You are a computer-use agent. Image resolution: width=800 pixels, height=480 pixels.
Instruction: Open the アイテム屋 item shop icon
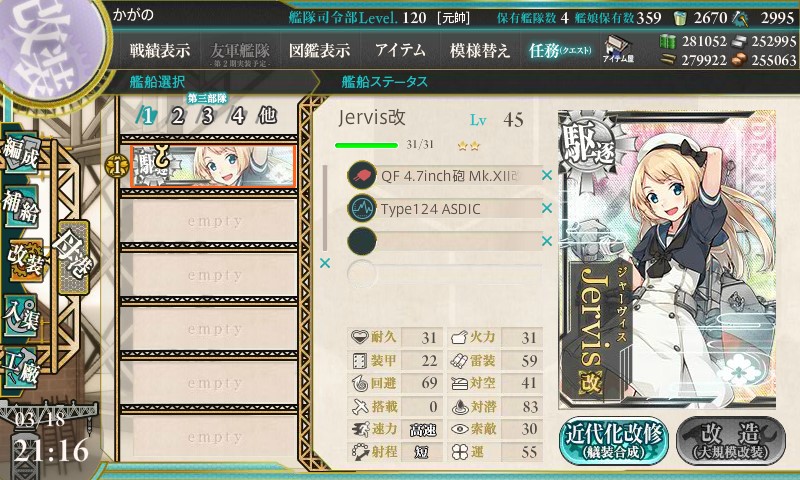[x=618, y=49]
